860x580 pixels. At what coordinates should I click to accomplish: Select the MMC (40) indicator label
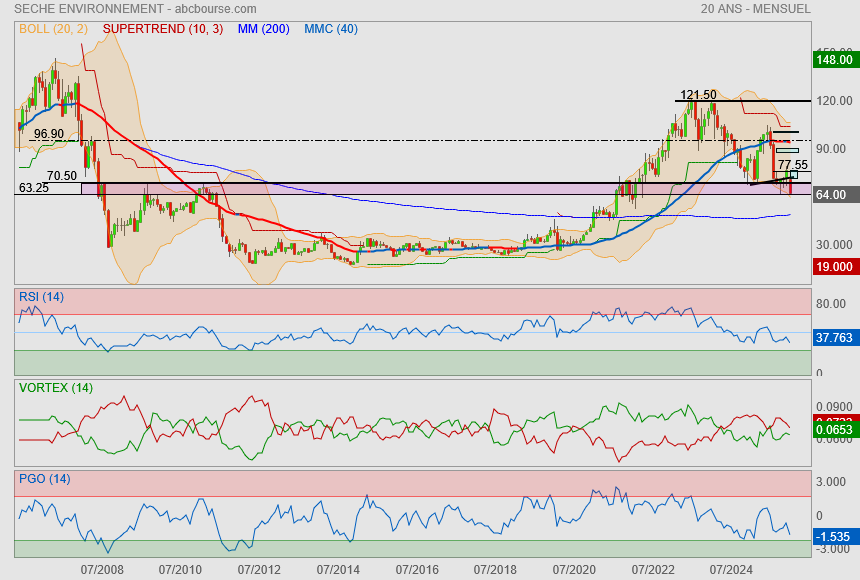331,29
